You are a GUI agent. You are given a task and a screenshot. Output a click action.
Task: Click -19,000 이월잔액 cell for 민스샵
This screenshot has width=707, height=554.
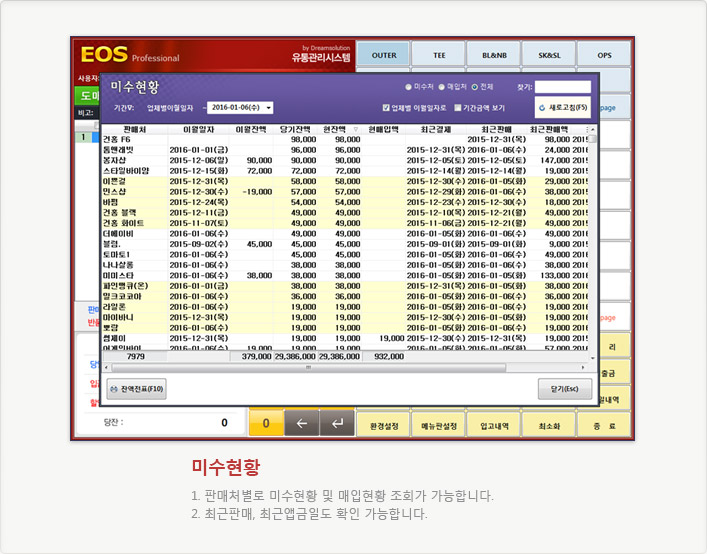click(252, 192)
